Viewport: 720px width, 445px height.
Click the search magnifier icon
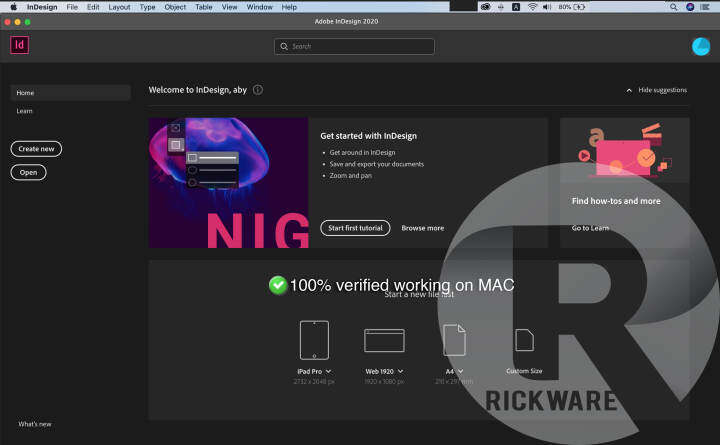(284, 46)
